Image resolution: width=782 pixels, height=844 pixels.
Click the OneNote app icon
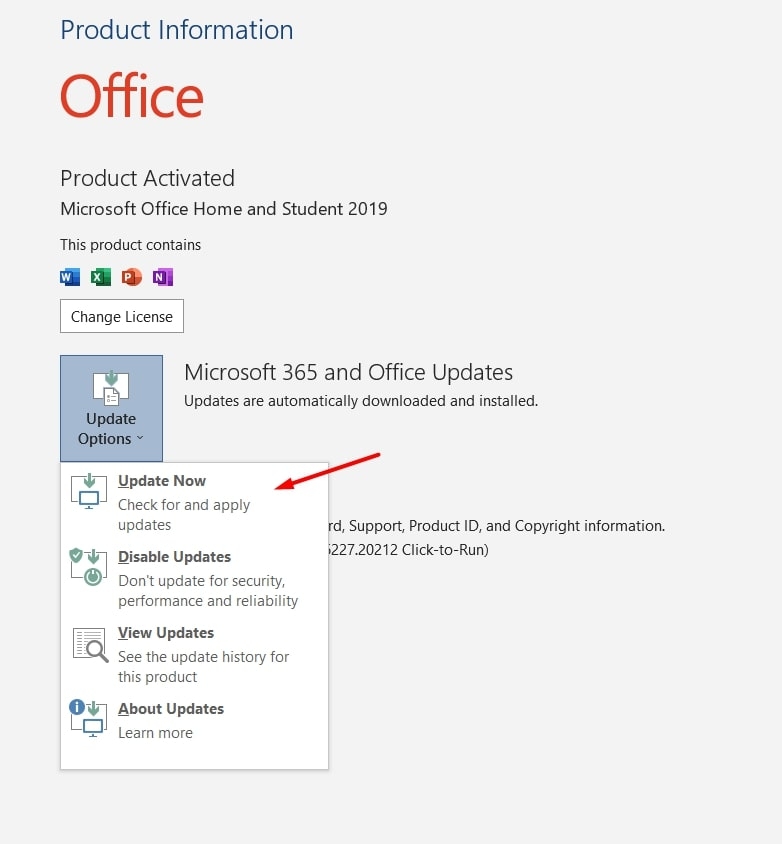(163, 277)
